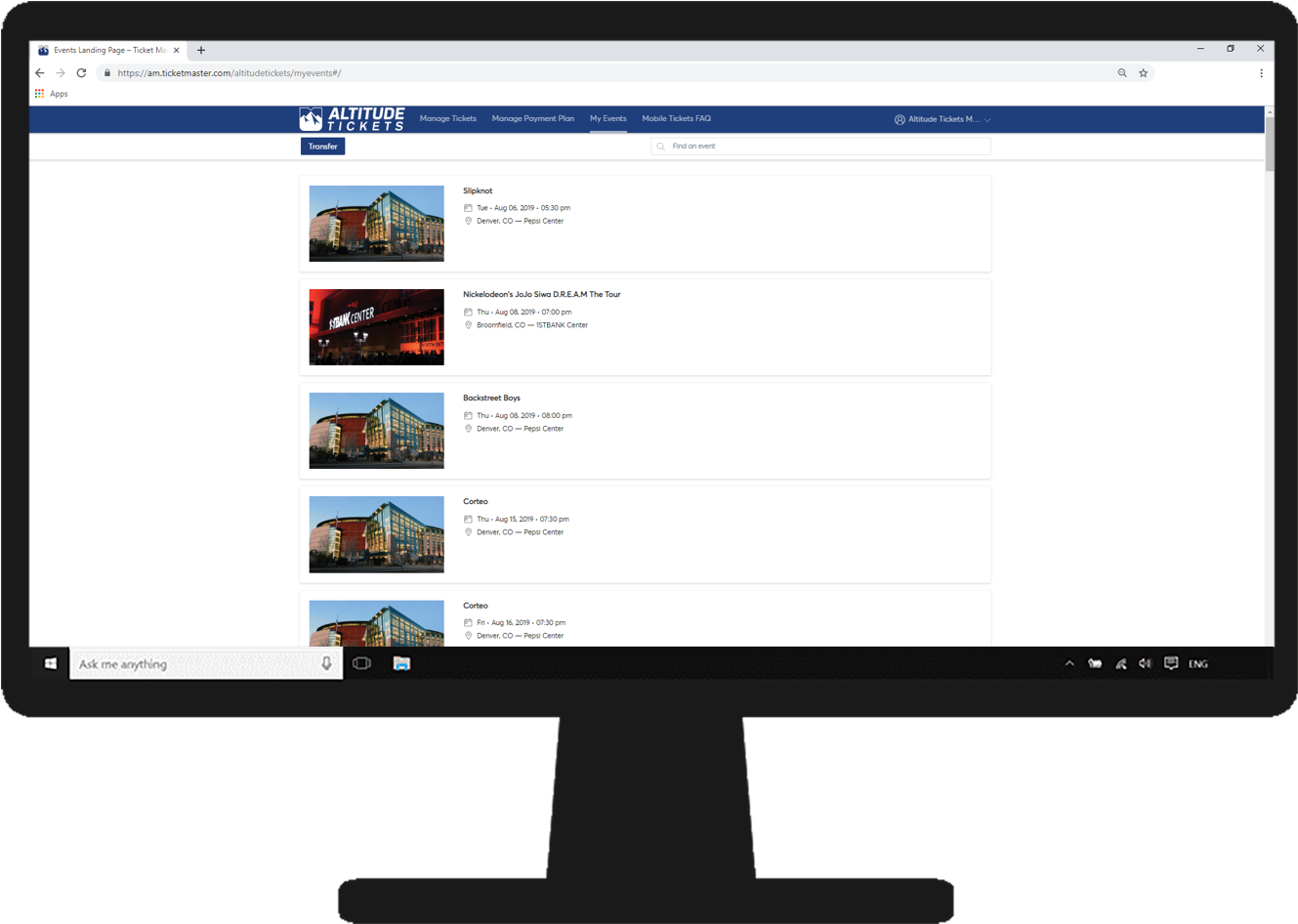Open the Manage Tickets menu
The height and width of the screenshot is (924, 1298).
click(x=448, y=119)
